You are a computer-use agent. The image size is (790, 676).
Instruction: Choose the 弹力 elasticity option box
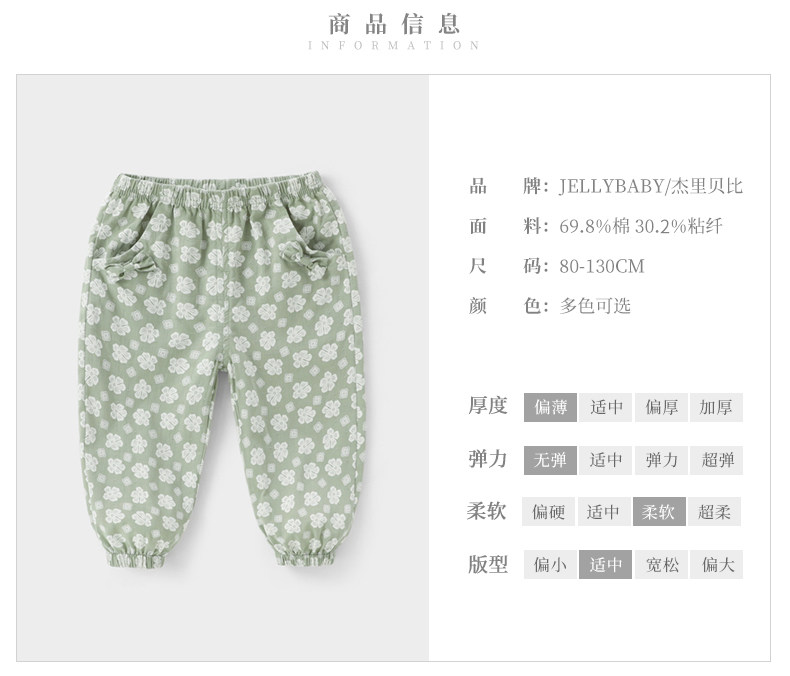pyautogui.click(x=661, y=460)
